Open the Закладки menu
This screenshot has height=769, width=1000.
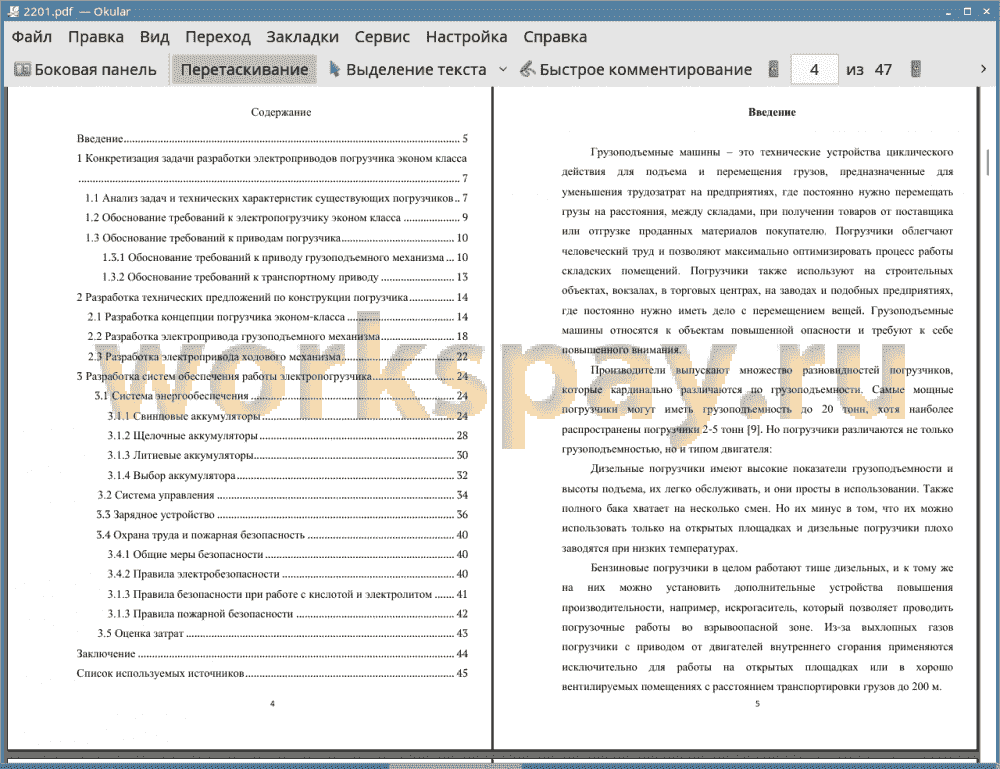(302, 37)
